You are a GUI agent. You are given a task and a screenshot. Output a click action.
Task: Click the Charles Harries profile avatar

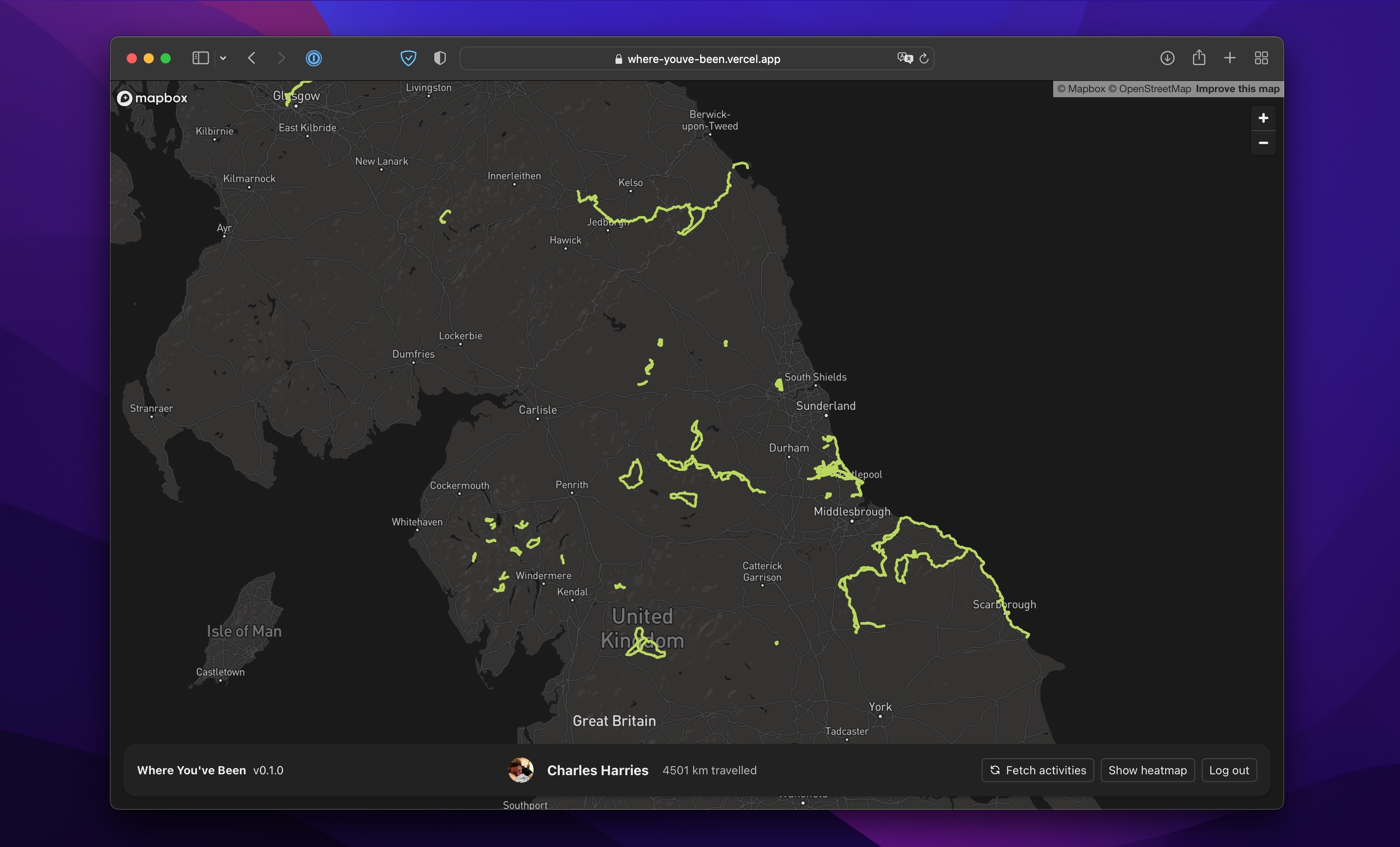coord(521,770)
